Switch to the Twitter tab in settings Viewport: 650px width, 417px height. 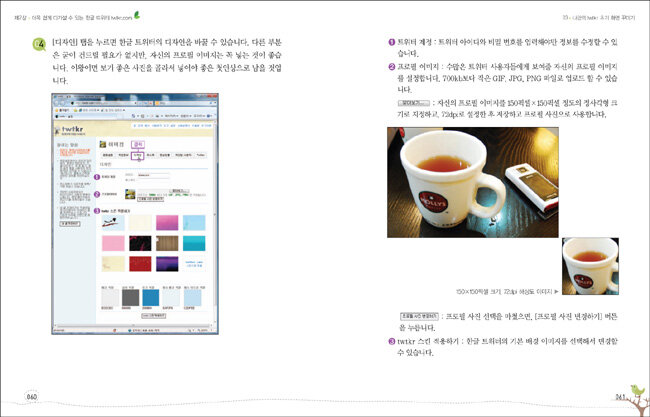coord(200,157)
